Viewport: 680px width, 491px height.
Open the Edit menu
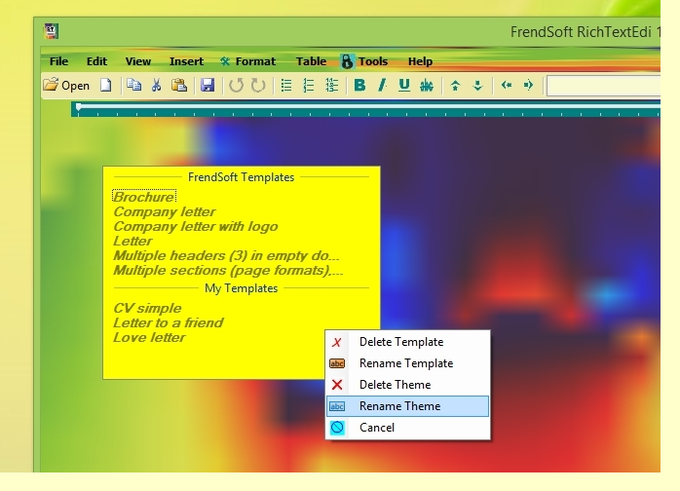[97, 62]
